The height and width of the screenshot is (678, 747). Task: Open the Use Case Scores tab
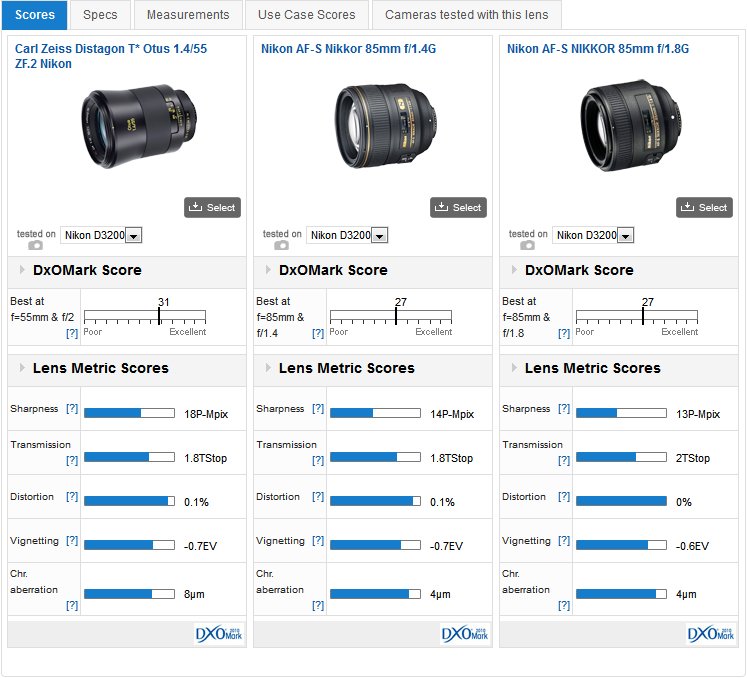[x=306, y=15]
